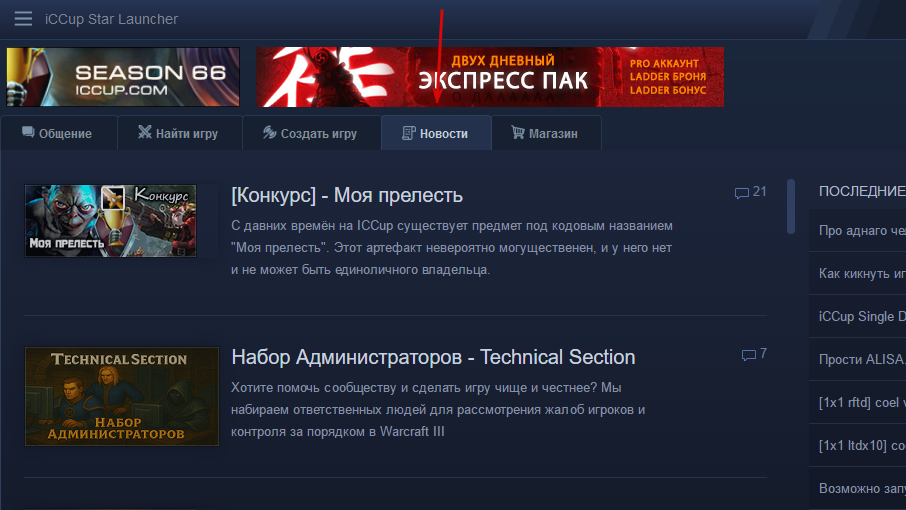Click the chat bubble icon in Общение tab
Image resolution: width=906 pixels, height=510 pixels.
[28, 132]
